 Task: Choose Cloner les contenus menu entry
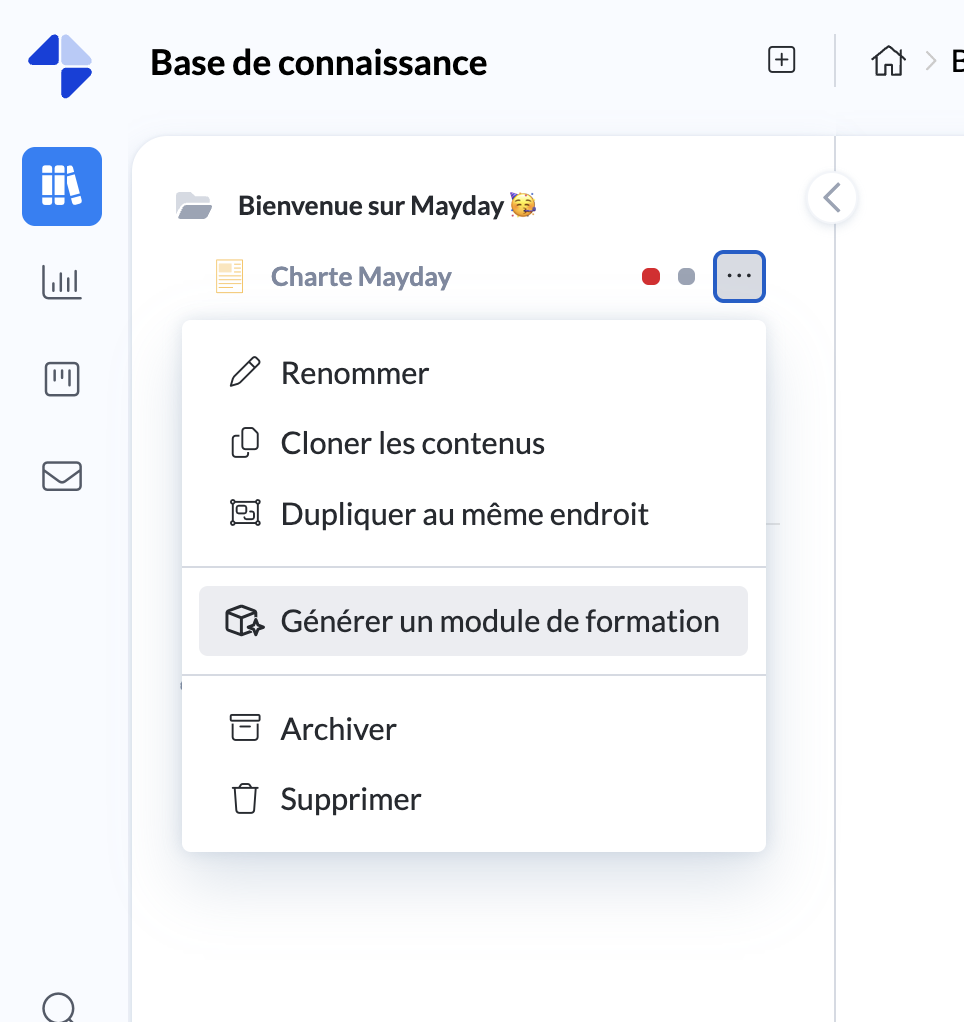point(412,443)
